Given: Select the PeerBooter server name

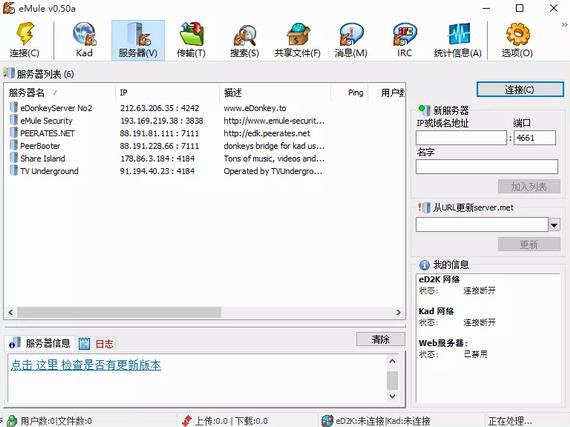Looking at the screenshot, I should click(x=40, y=146).
